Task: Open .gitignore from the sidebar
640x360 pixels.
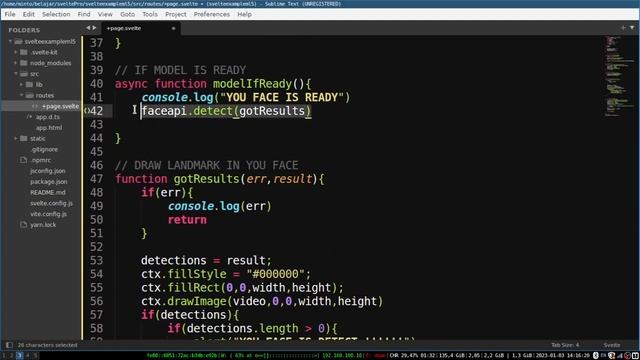Action: (44, 149)
